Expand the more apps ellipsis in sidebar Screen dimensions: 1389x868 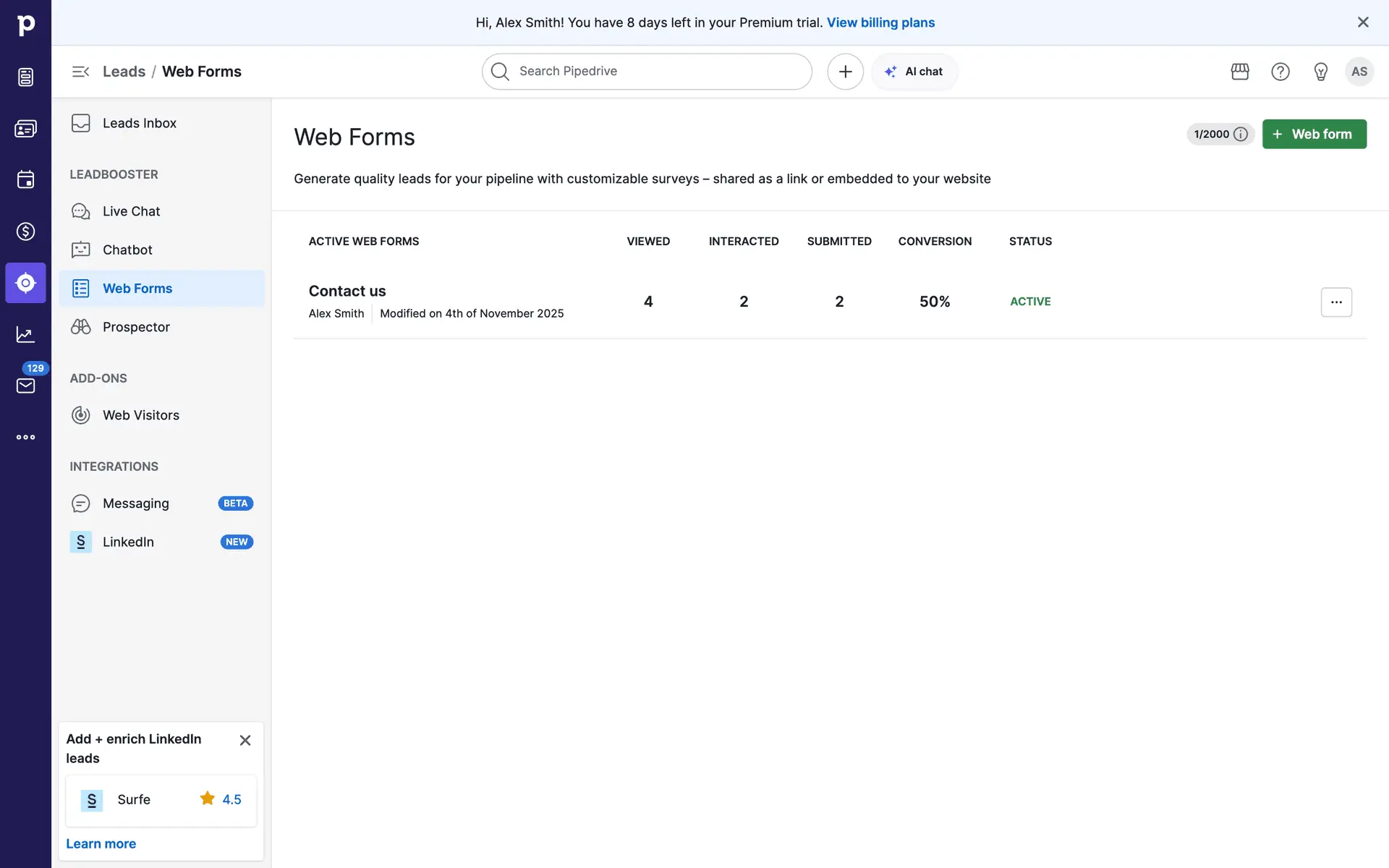25,437
